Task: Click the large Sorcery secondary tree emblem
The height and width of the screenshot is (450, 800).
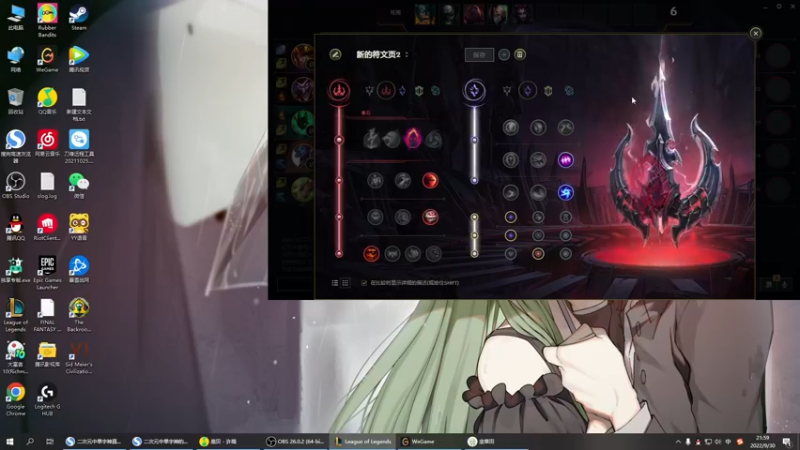Action: click(474, 91)
